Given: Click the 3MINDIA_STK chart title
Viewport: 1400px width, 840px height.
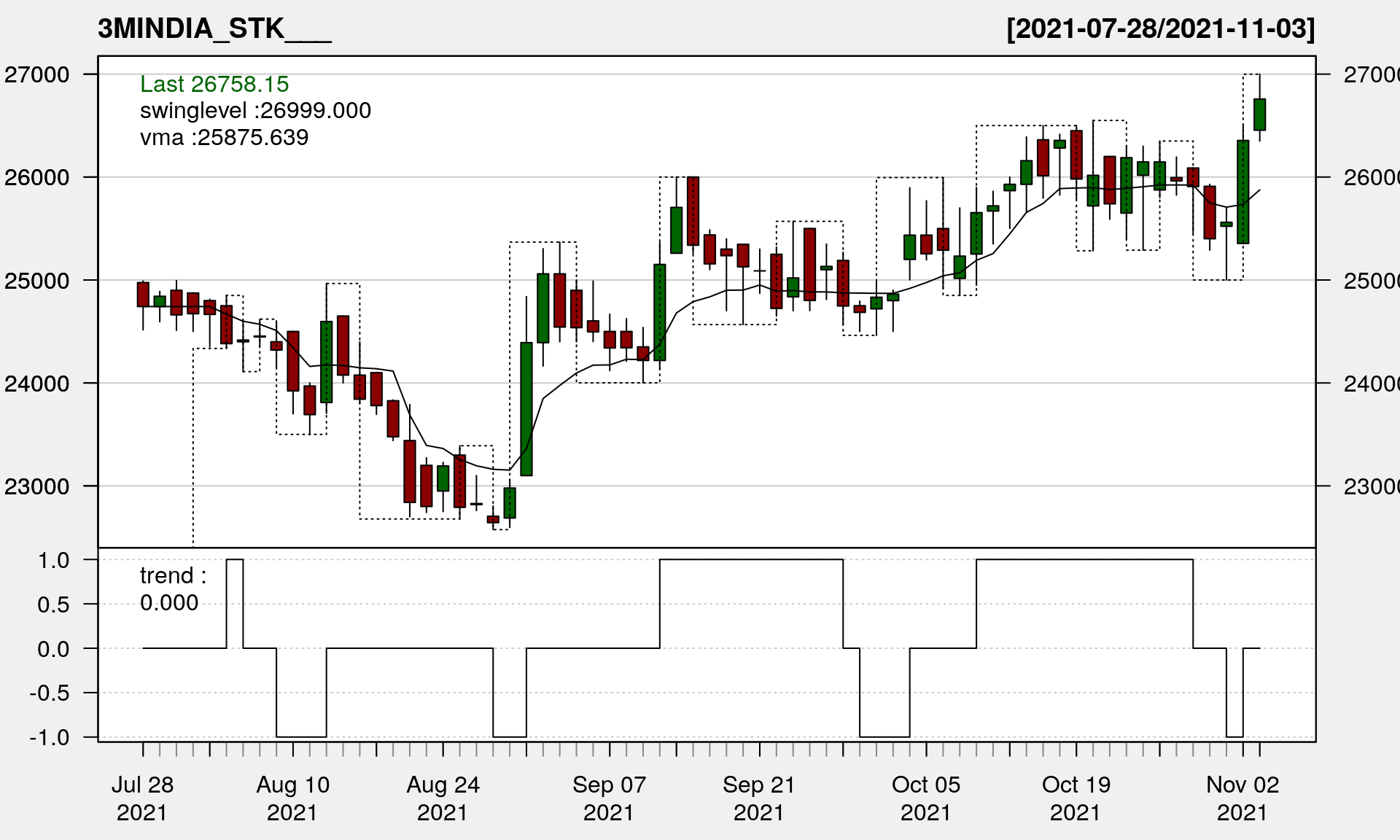Looking at the screenshot, I should [x=214, y=29].
